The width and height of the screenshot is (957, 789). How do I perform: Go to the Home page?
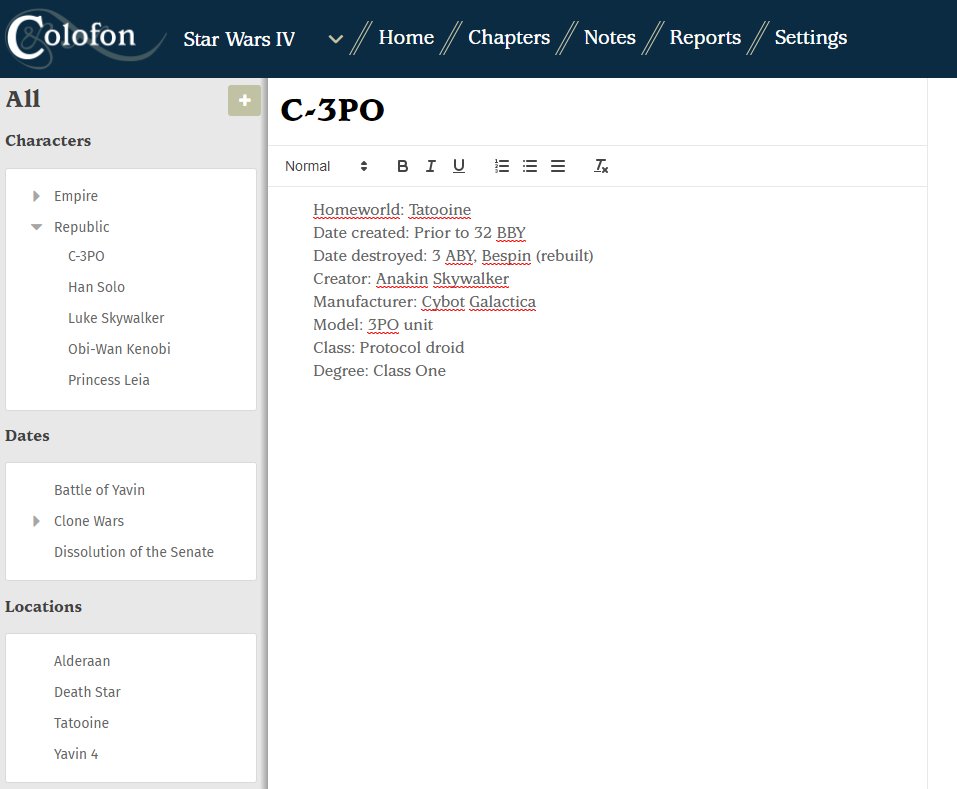[x=406, y=37]
